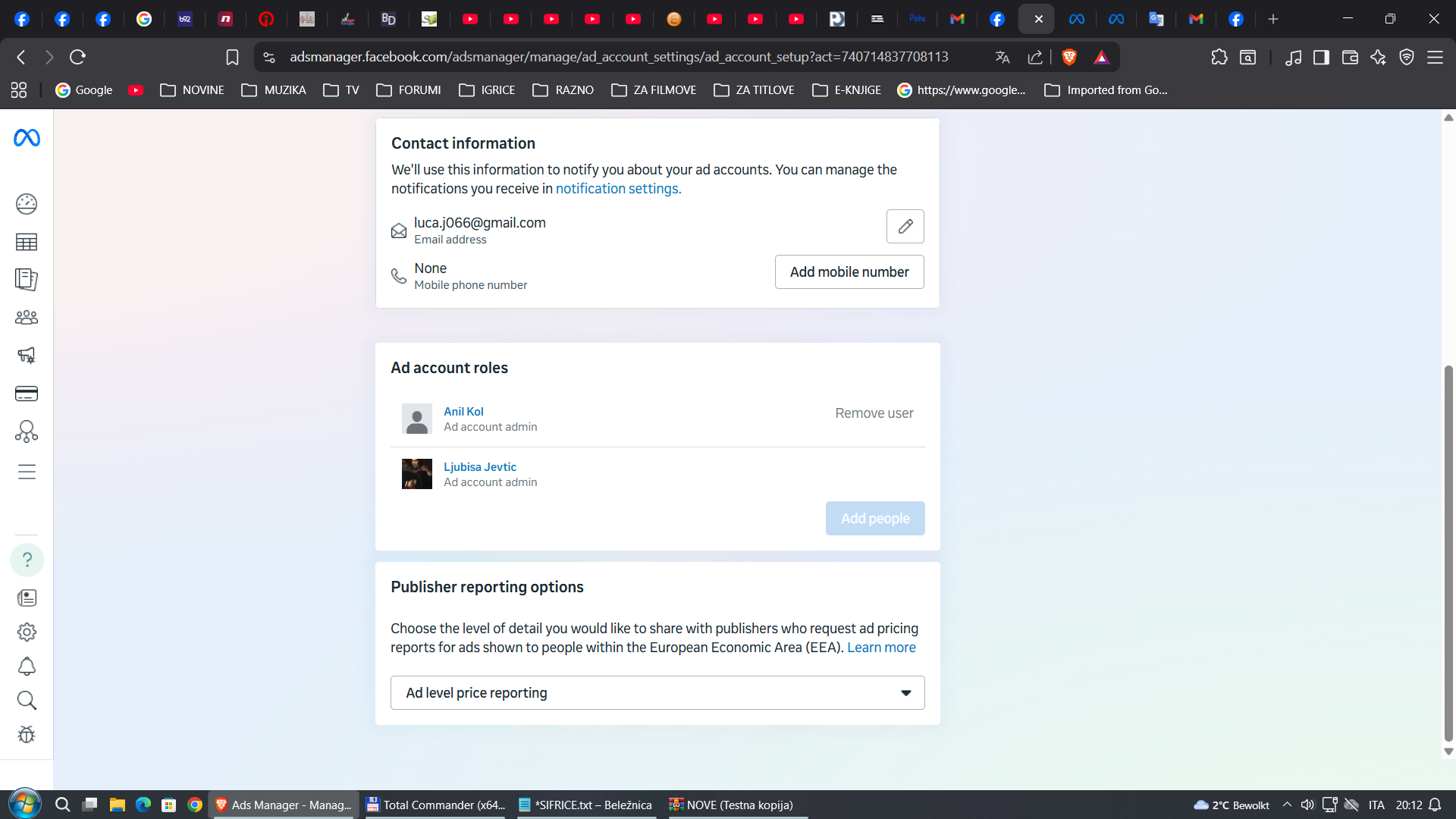
Task: Click the page vertical scrollbar
Action: 1448,554
